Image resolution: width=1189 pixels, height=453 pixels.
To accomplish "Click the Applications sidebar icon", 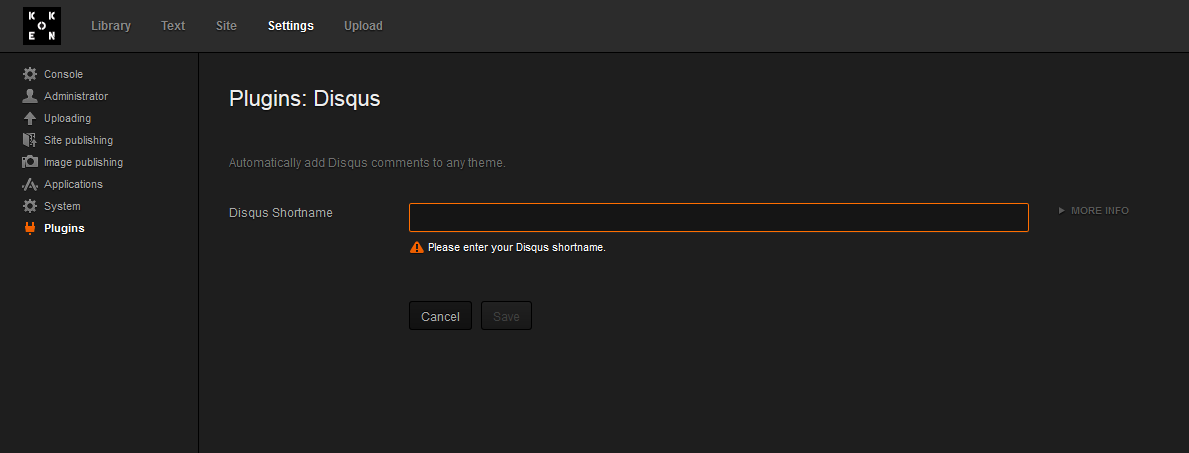I will [x=30, y=184].
